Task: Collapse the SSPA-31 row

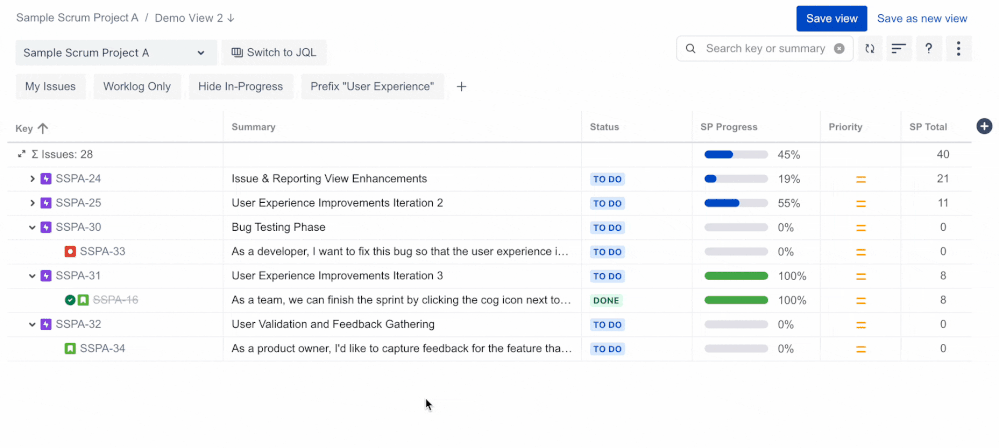Action: (x=32, y=276)
